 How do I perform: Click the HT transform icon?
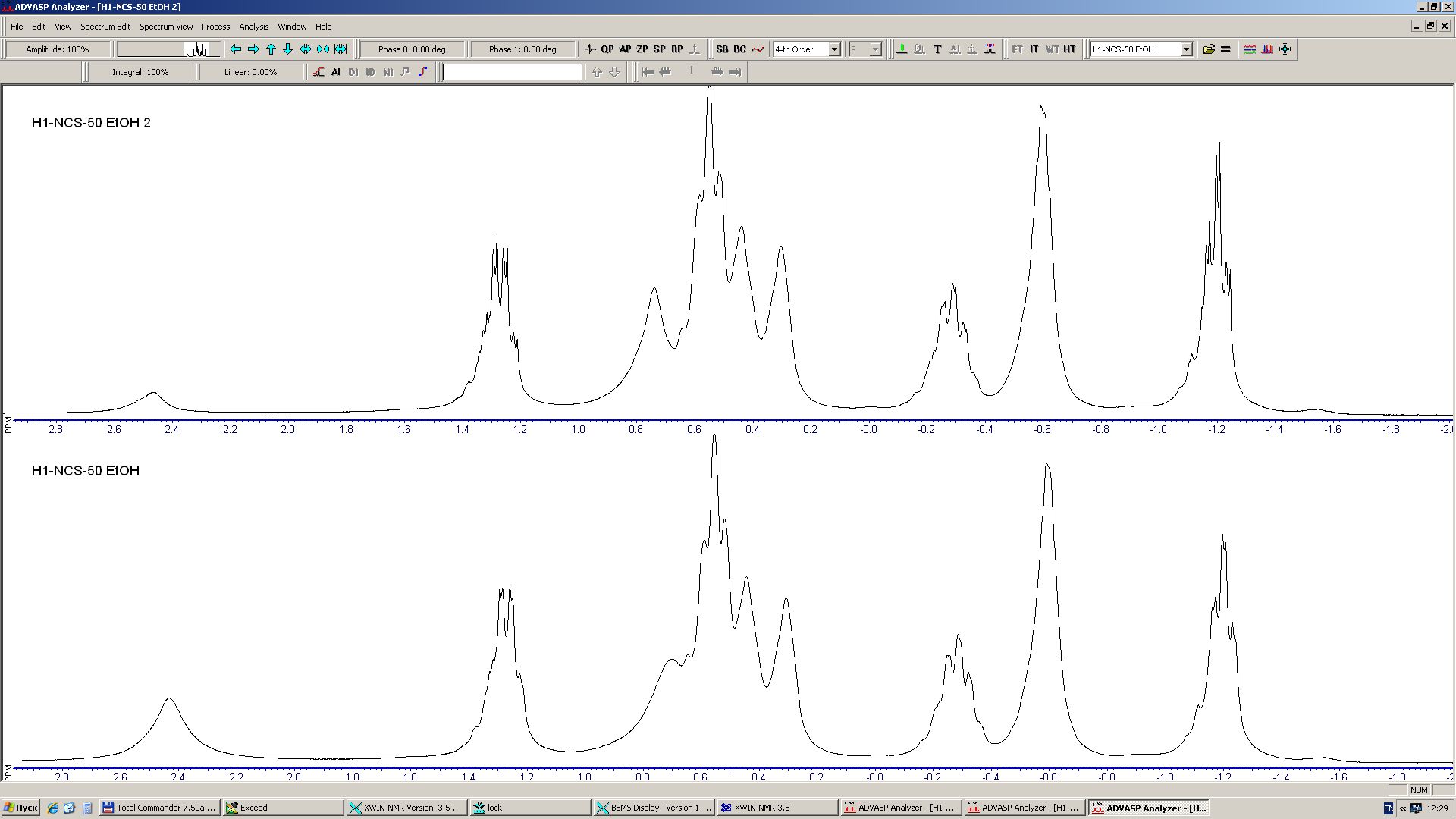pyautogui.click(x=1069, y=49)
